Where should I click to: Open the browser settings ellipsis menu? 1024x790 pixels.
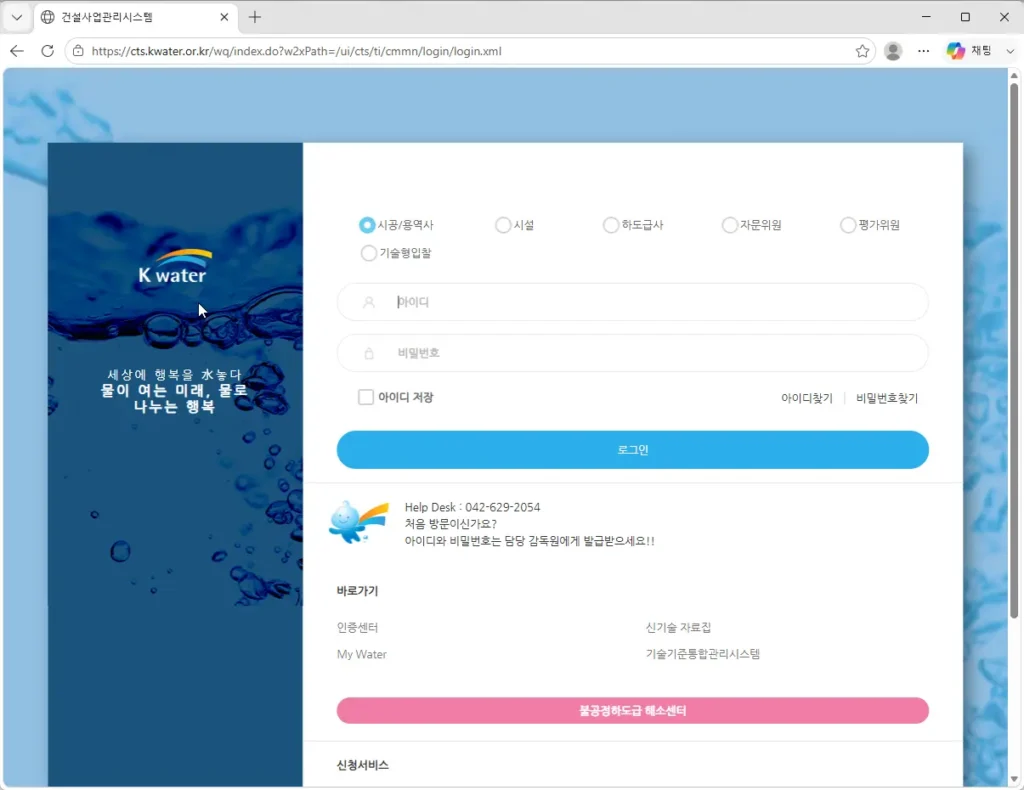tap(923, 51)
